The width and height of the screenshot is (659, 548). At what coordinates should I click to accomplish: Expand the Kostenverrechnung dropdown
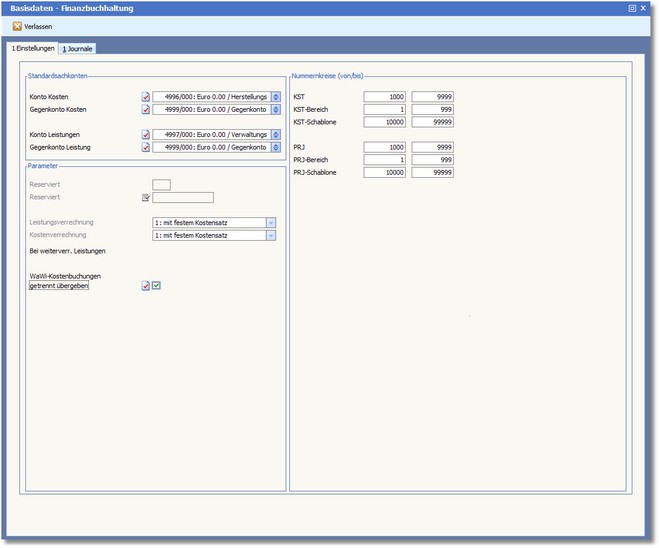pyautogui.click(x=270, y=236)
